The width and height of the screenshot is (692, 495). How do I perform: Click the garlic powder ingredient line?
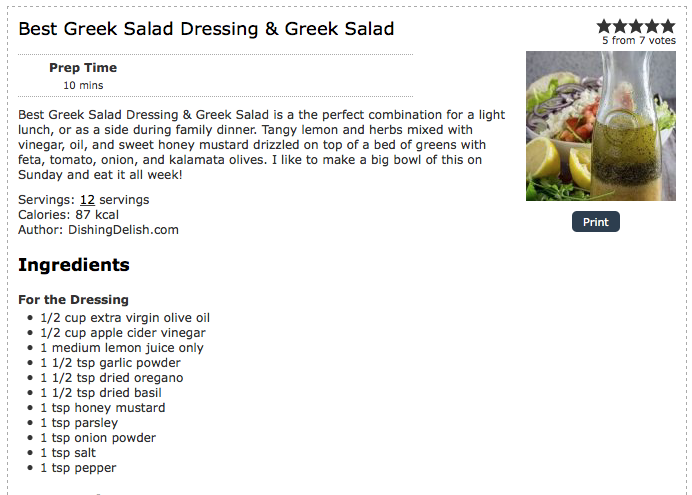(110, 363)
